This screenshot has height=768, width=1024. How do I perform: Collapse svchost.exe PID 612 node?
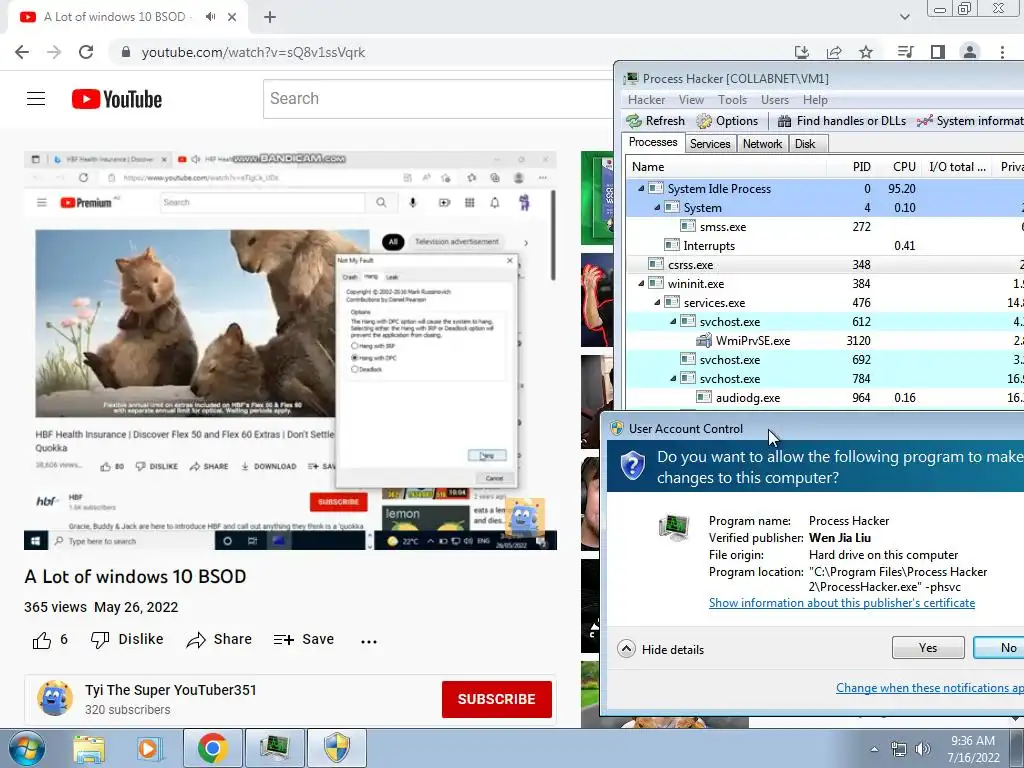pos(673,321)
